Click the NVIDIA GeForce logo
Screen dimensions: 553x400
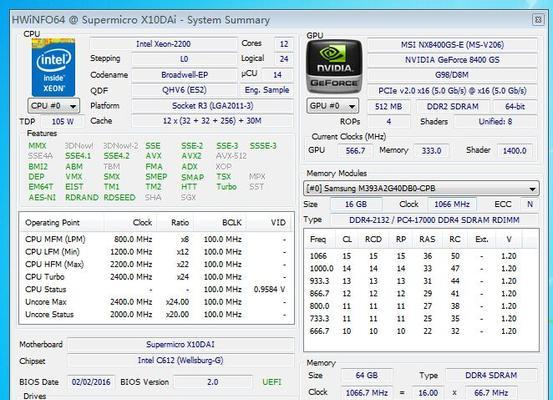334,67
